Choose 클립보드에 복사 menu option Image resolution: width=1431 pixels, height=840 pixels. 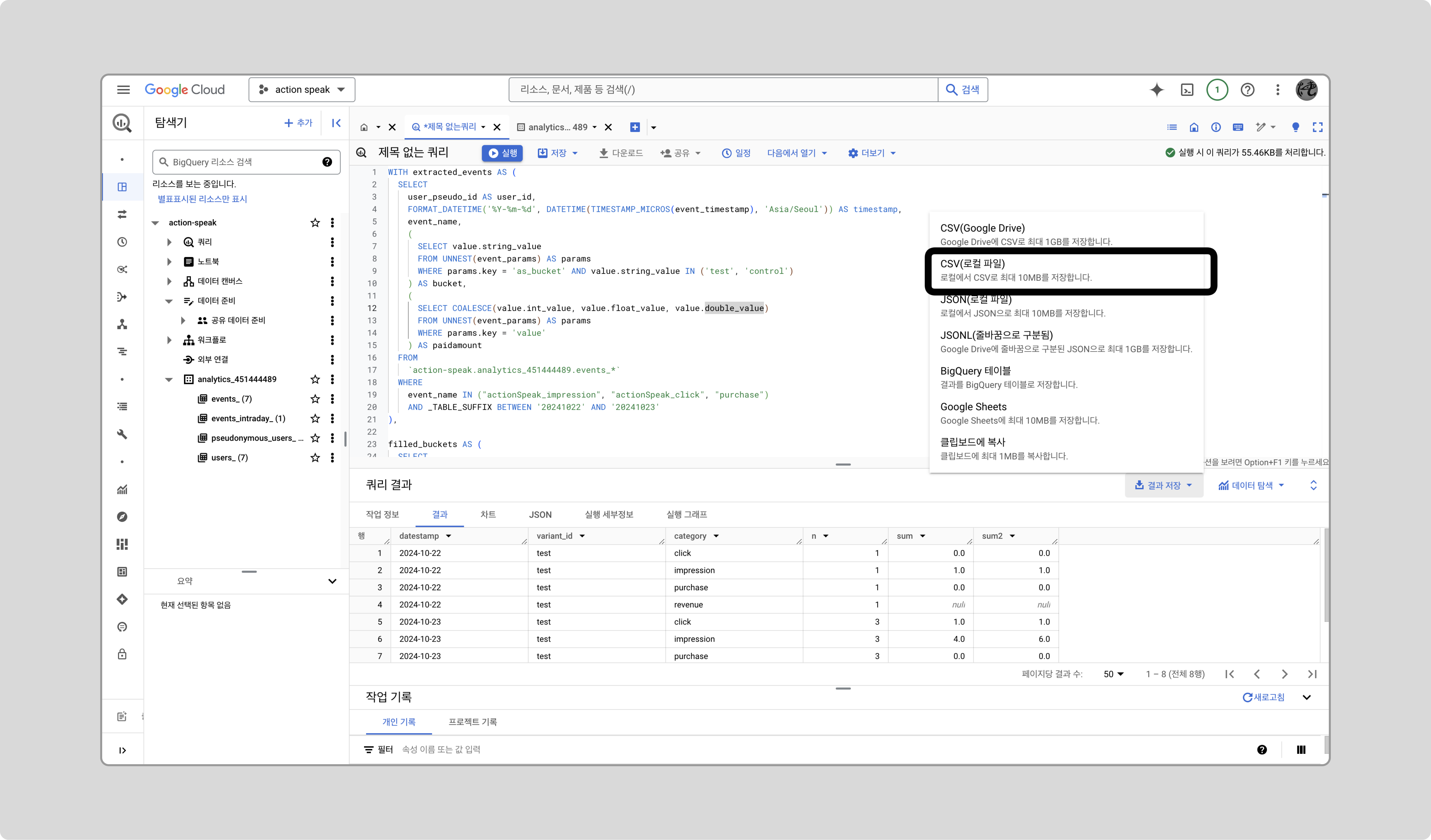1066,449
